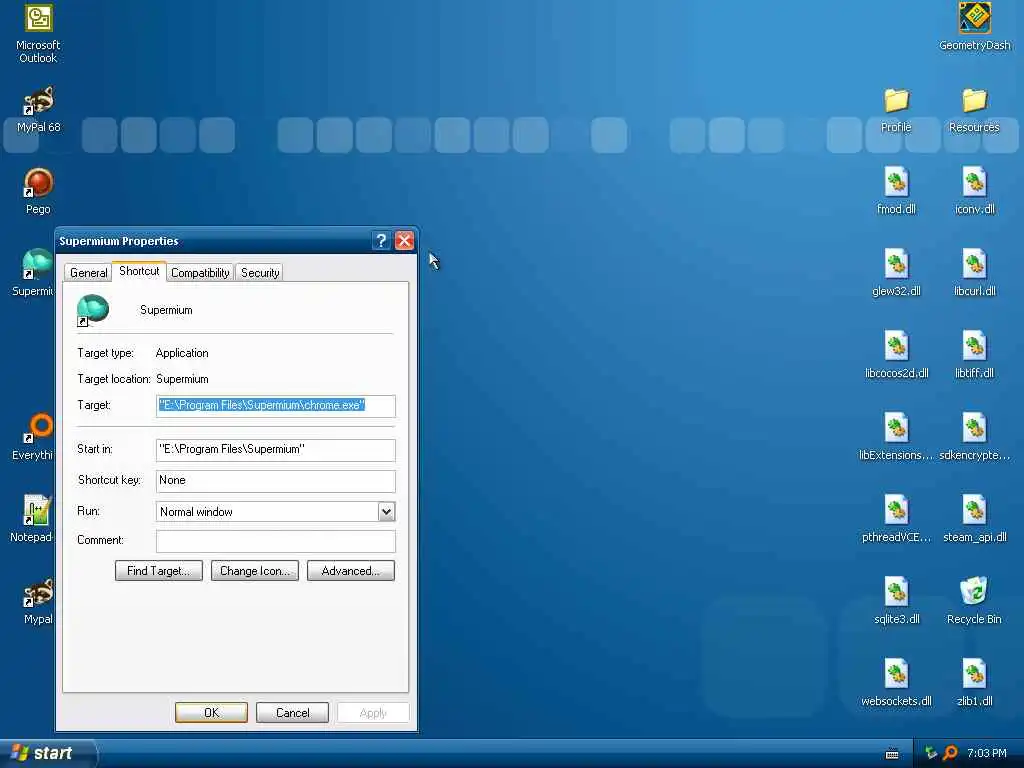
Task: Switch to the General tab
Action: coord(89,273)
